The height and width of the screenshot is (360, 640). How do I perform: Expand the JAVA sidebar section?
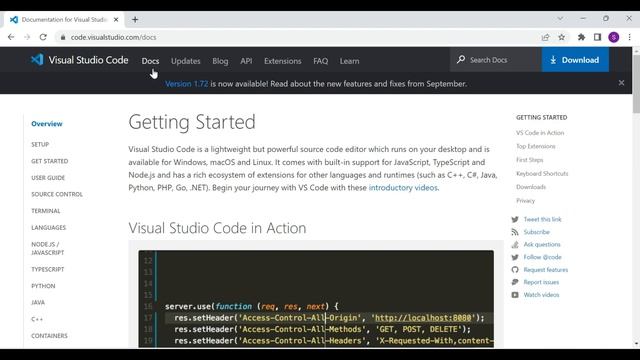(x=38, y=302)
